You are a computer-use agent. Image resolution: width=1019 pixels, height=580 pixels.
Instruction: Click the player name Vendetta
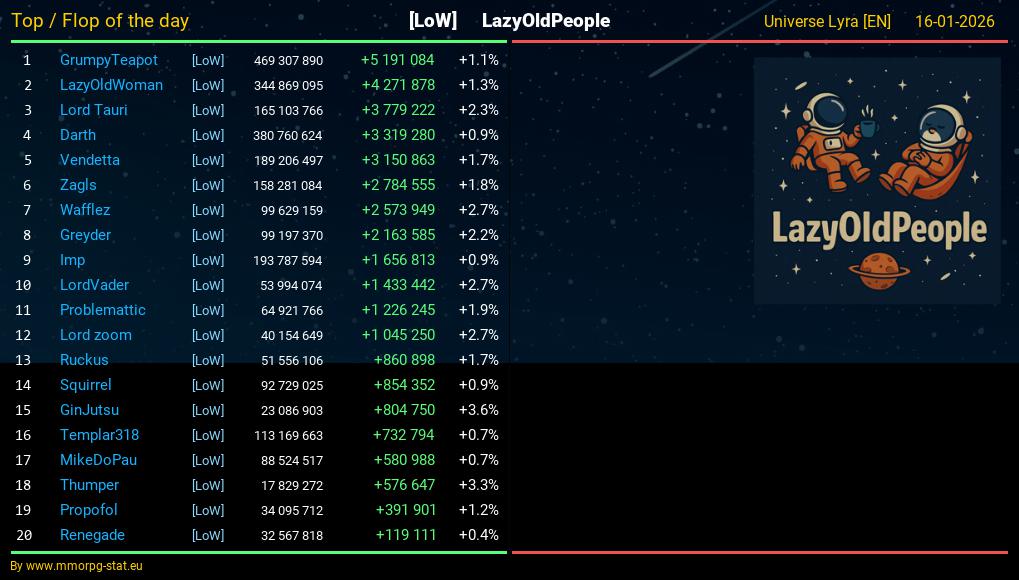coord(89,160)
